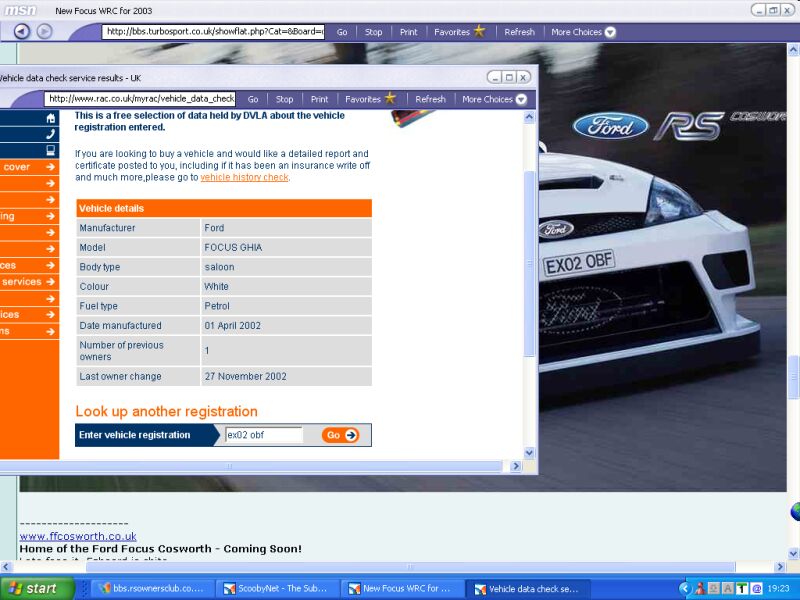Click the popup's horizontal scrollbar right arrow
This screenshot has height=600, width=800.
[515, 466]
